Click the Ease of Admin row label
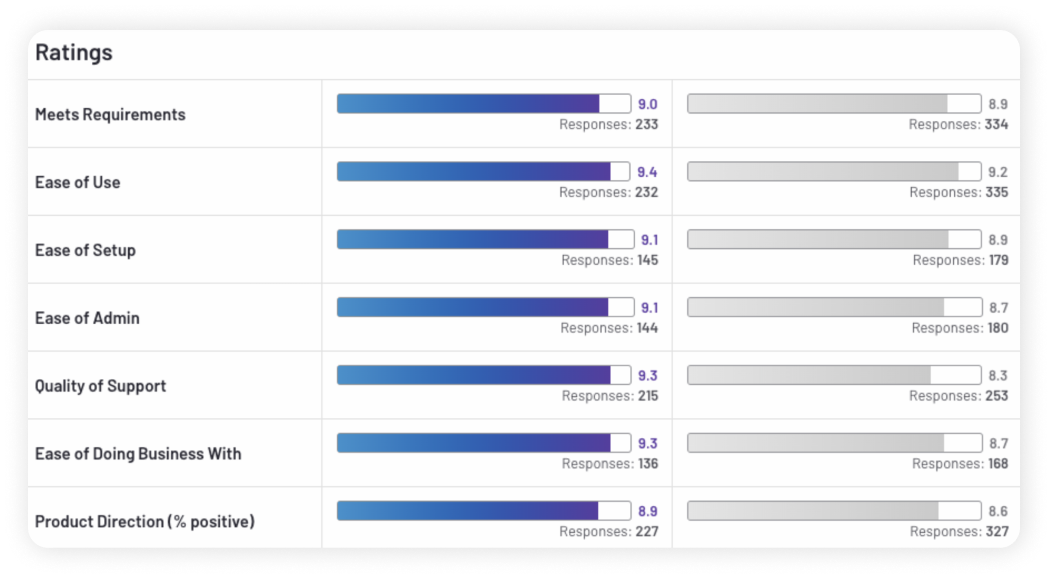 87,318
